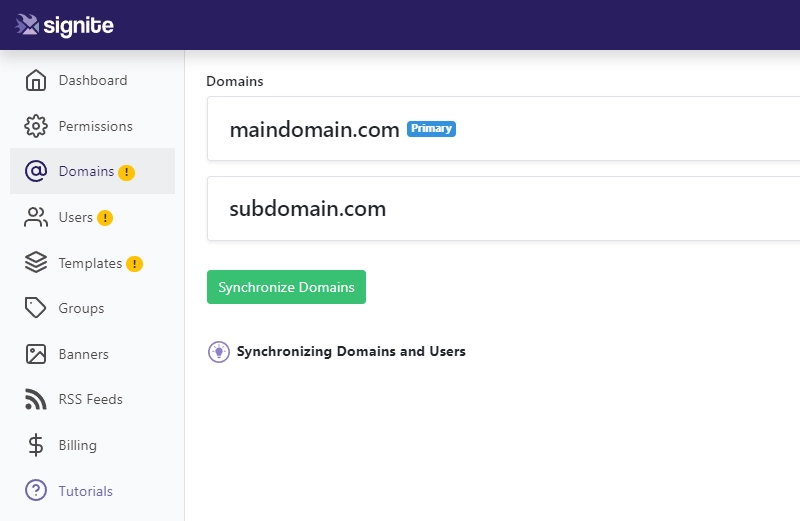Open the Banners image icon
Image resolution: width=800 pixels, height=521 pixels.
click(36, 354)
